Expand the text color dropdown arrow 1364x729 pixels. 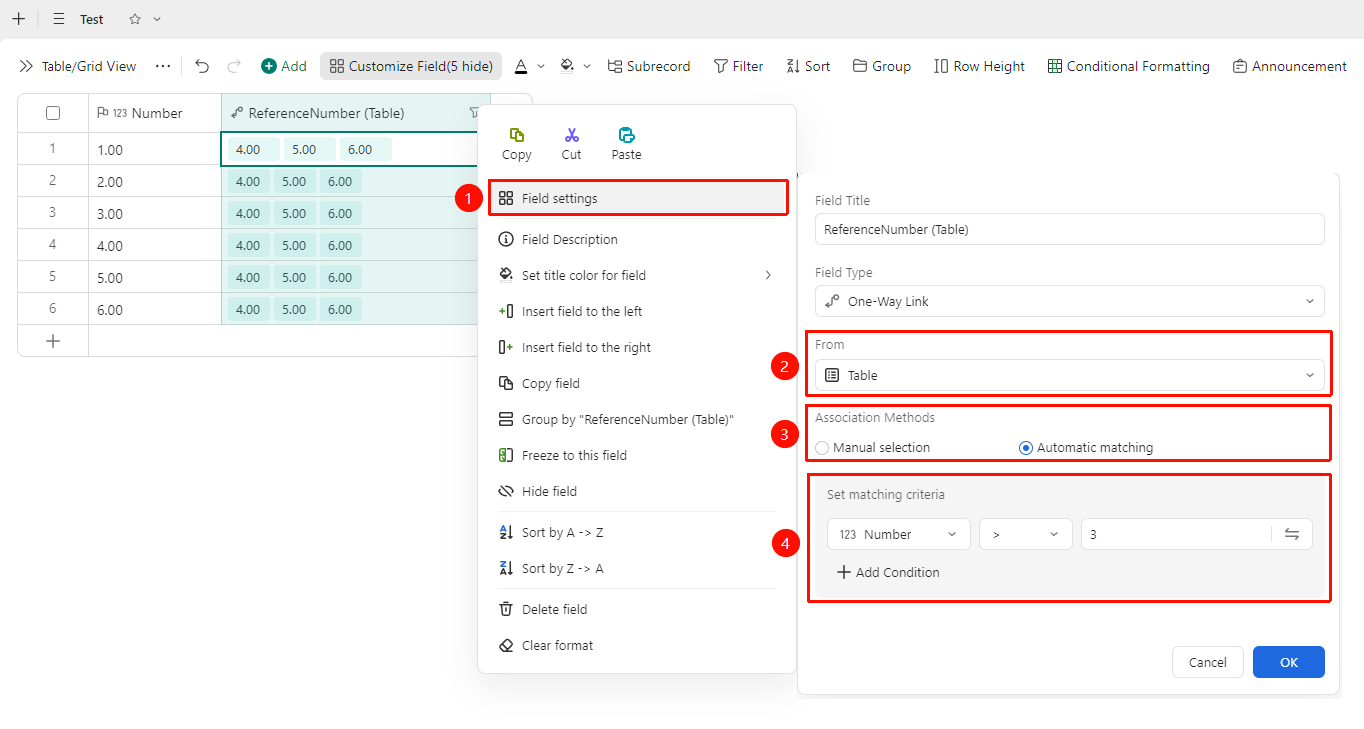(x=541, y=66)
